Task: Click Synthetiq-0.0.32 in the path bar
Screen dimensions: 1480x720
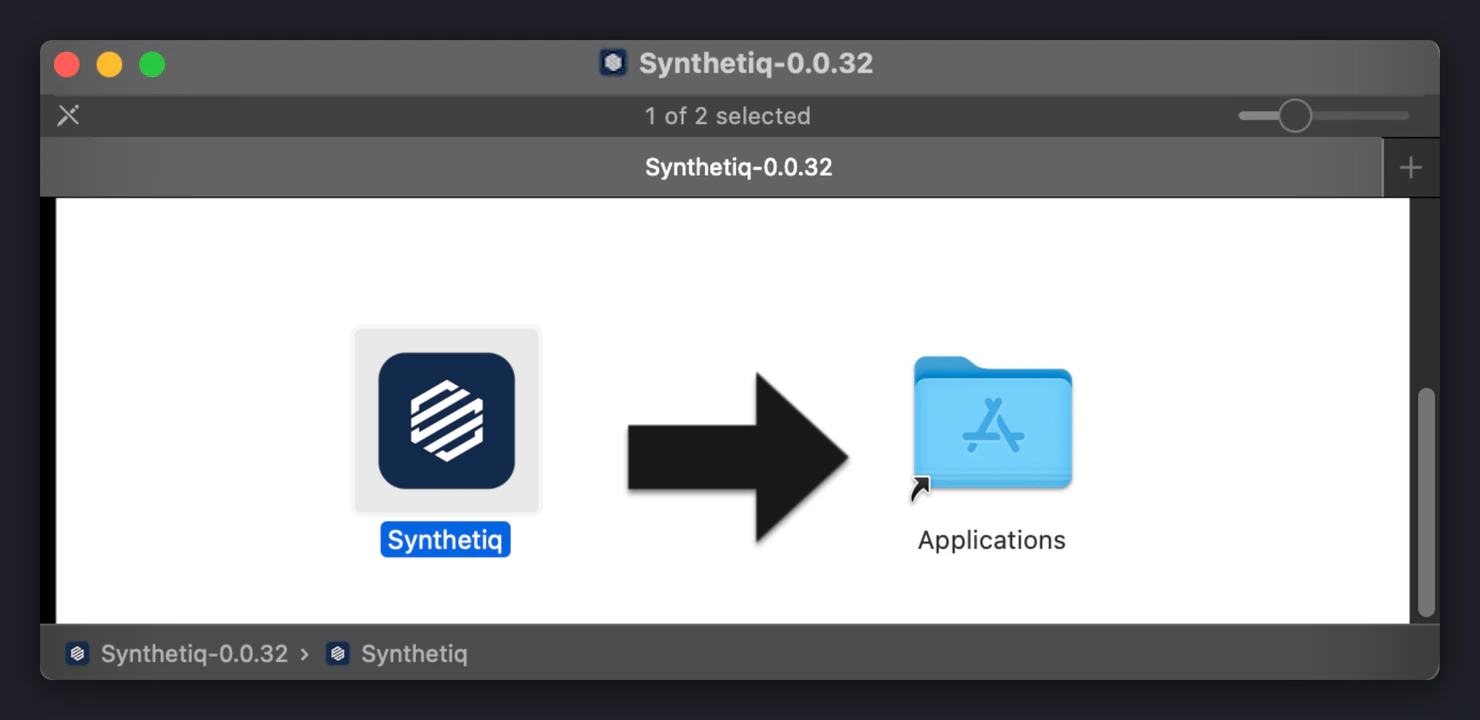Action: (x=194, y=654)
